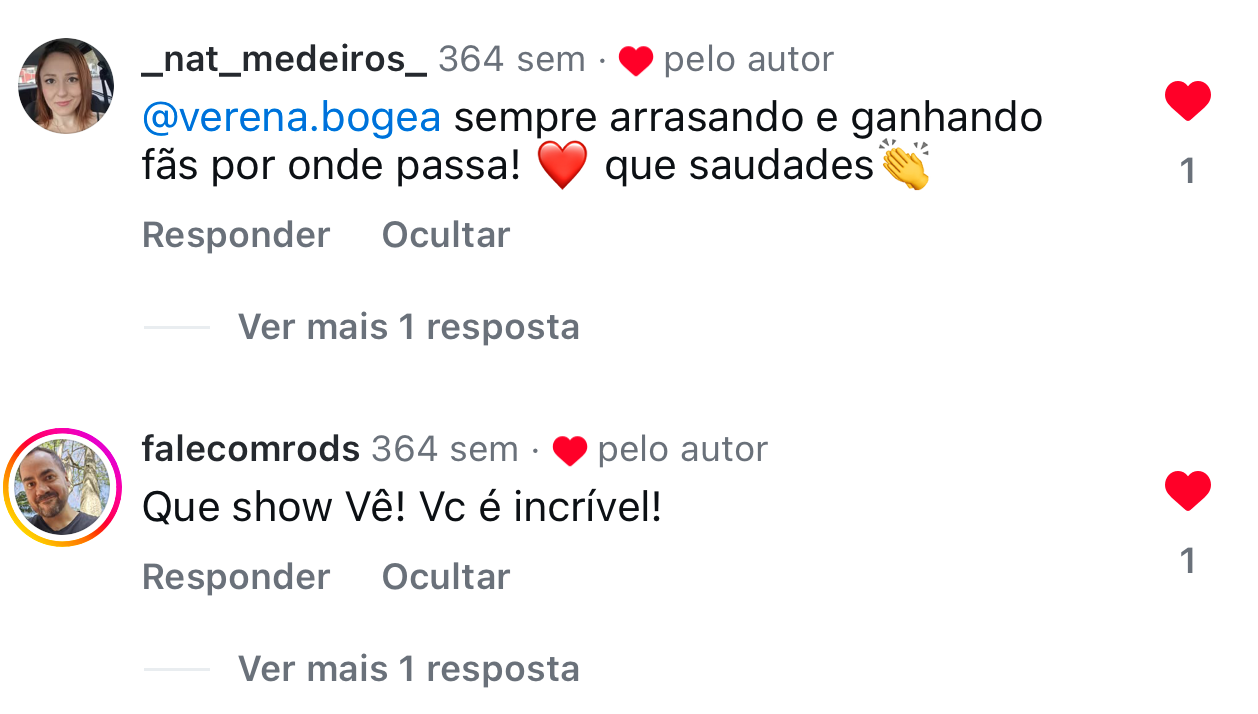Expand 'Ver mais 1 resposta' under _nat_medeiros_
Viewport: 1258px width, 714px height.
408,327
